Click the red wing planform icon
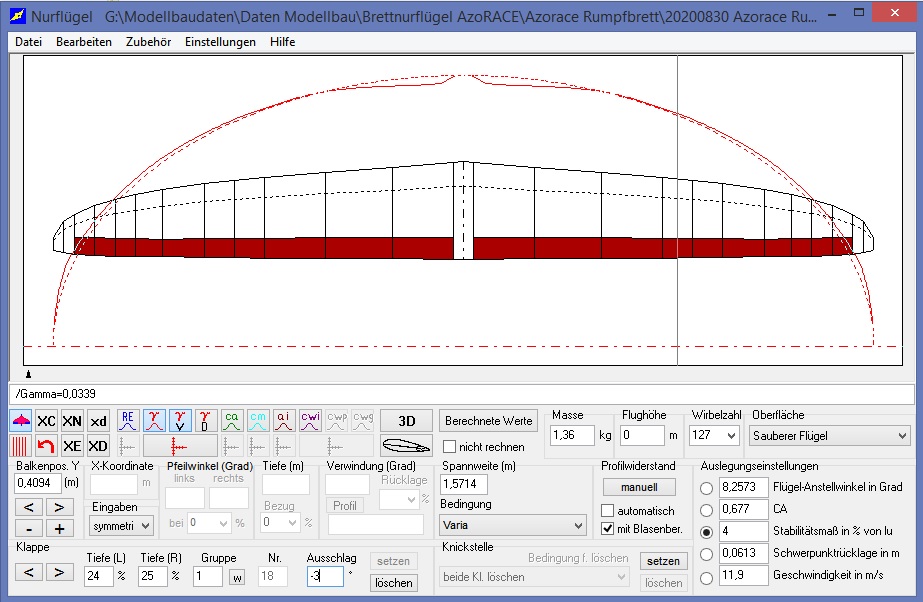923x602 pixels. [21, 421]
